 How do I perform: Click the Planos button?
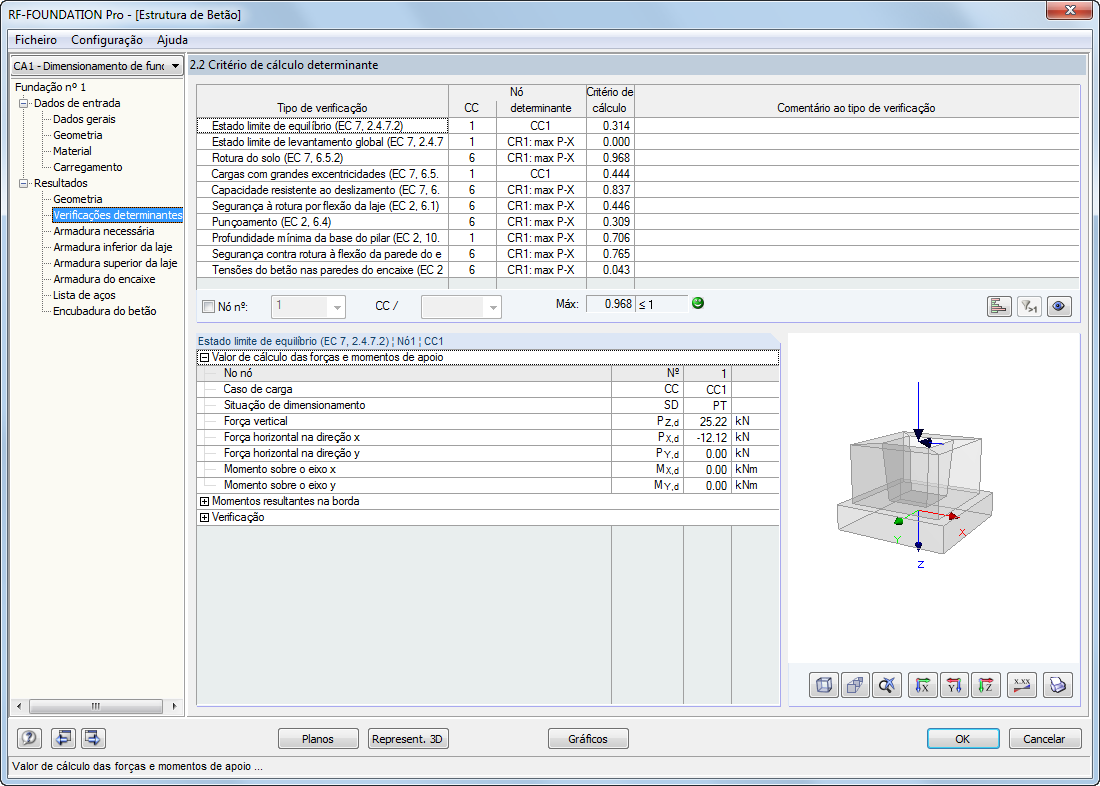pyautogui.click(x=318, y=738)
